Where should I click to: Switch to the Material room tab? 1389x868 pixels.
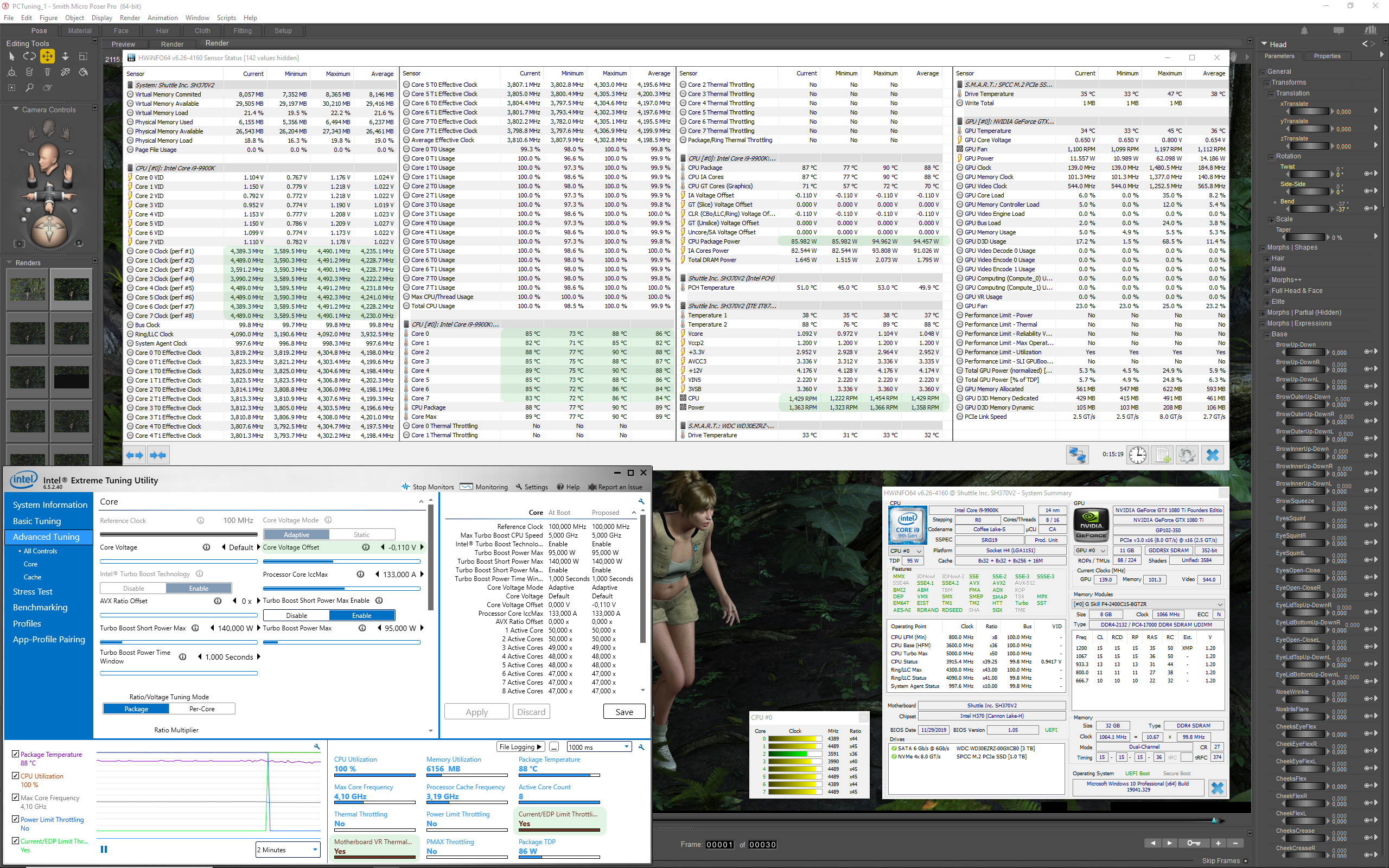80,31
